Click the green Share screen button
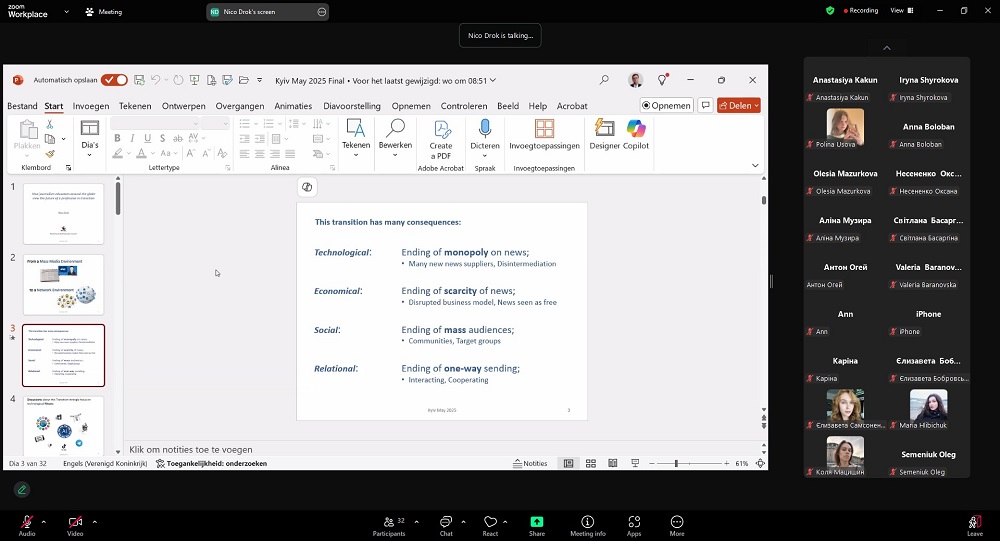Screen dimensions: 1000x541 [x=537, y=526]
